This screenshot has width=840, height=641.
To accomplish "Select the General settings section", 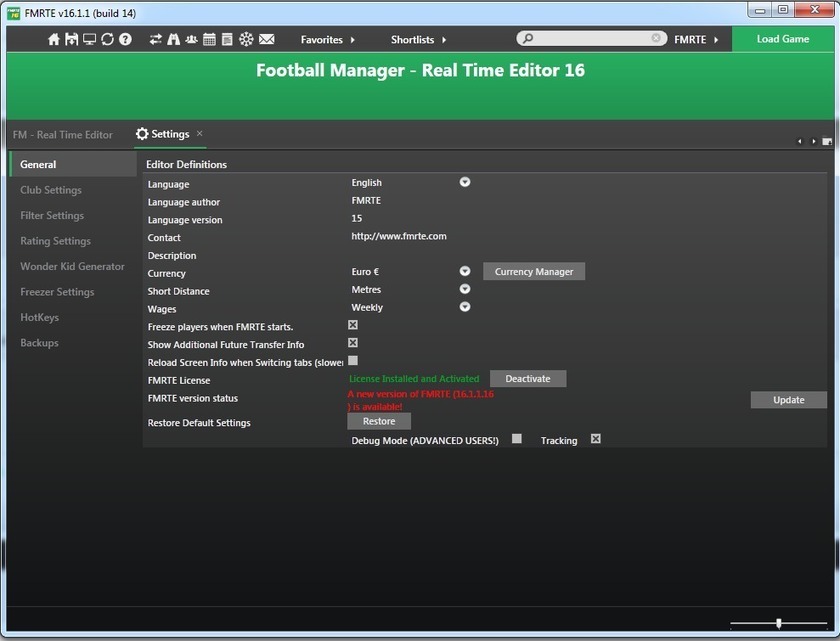I will [73, 164].
